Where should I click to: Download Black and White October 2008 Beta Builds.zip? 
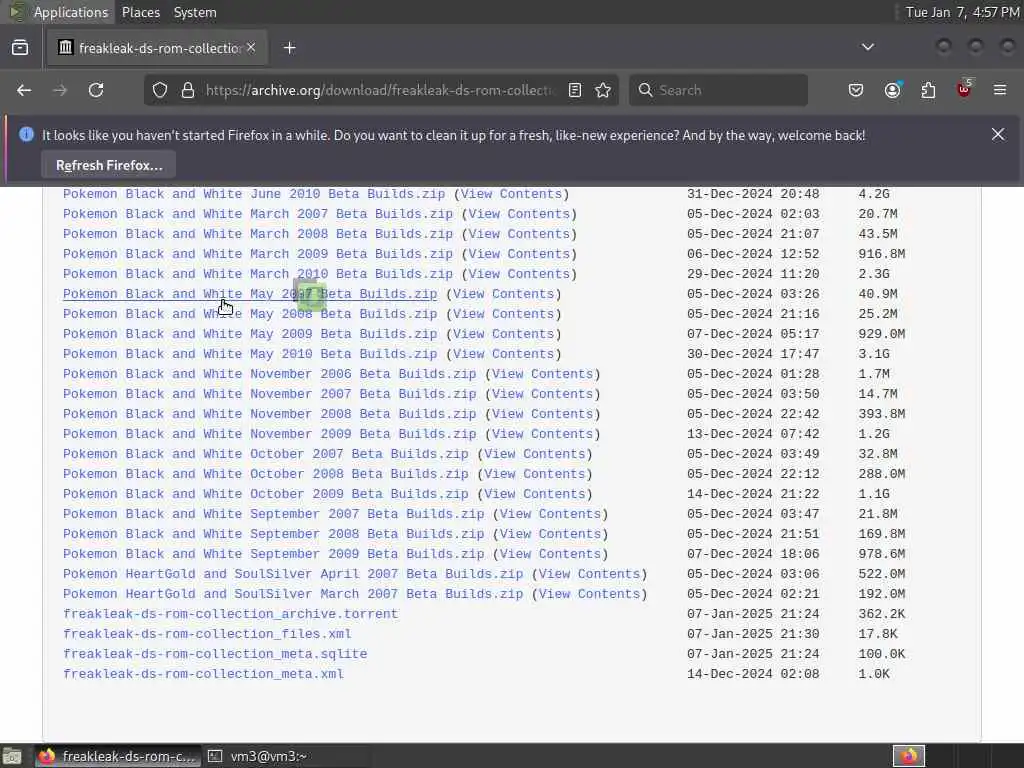pos(265,473)
